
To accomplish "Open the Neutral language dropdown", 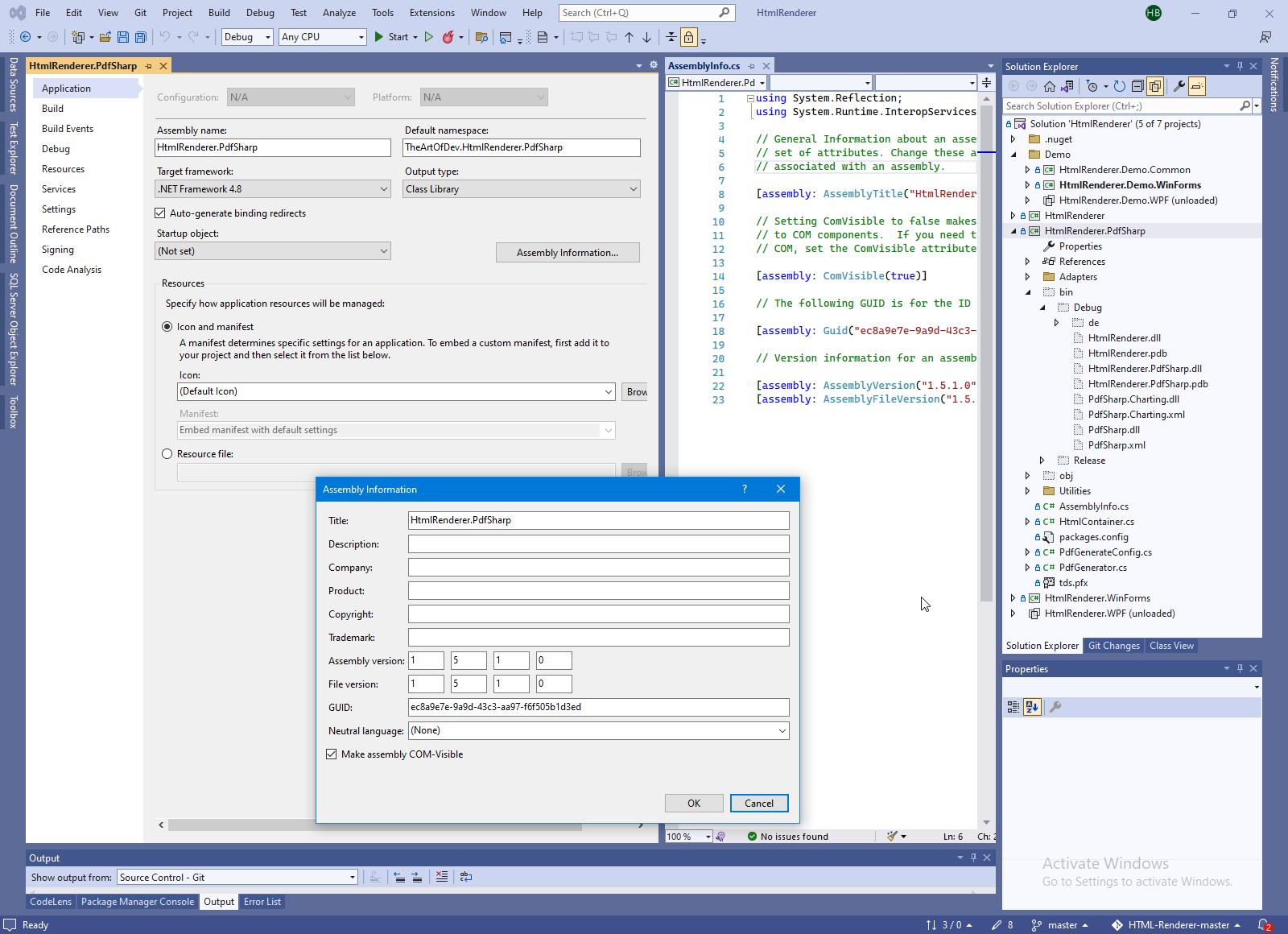I will [782, 731].
